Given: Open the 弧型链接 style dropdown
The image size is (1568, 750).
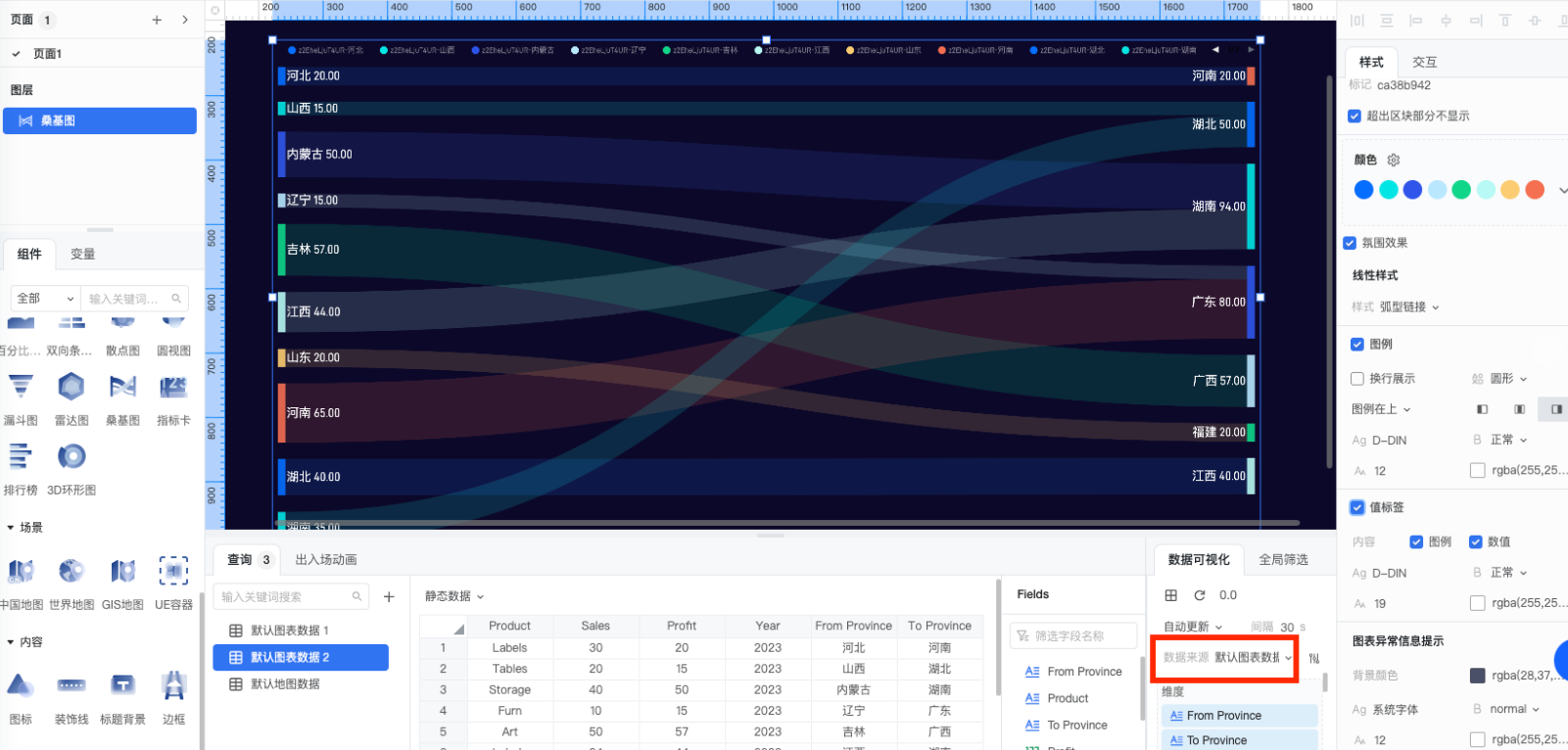Looking at the screenshot, I should 1409,306.
